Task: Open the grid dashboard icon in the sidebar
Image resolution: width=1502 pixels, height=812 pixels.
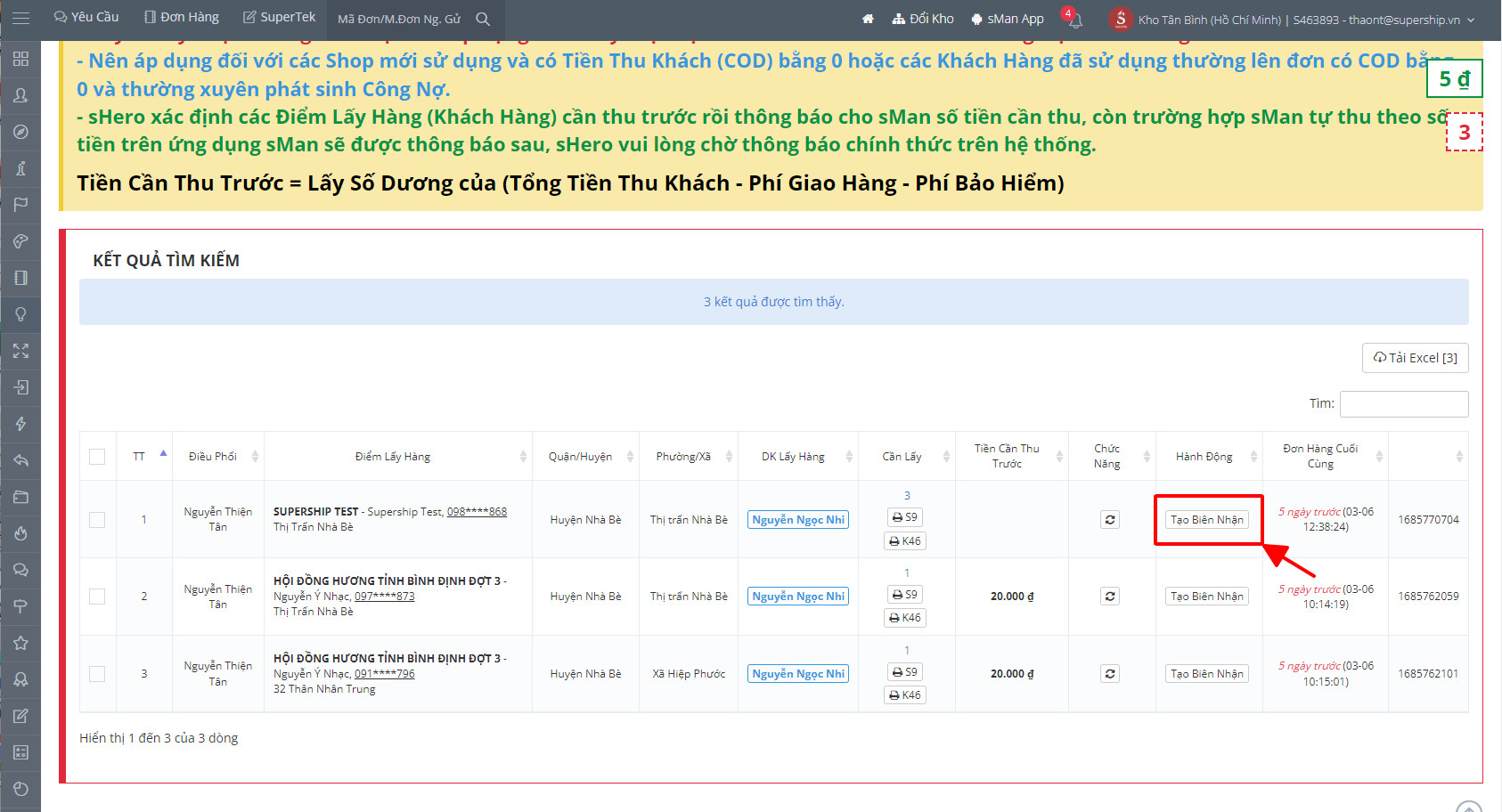Action: tap(20, 59)
